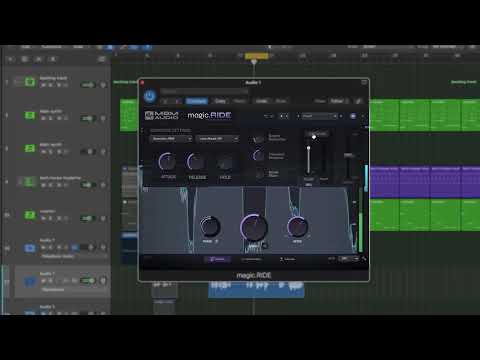This screenshot has height=360, width=480.
Task: Click the Backing track instrument icon
Action: click(x=30, y=82)
